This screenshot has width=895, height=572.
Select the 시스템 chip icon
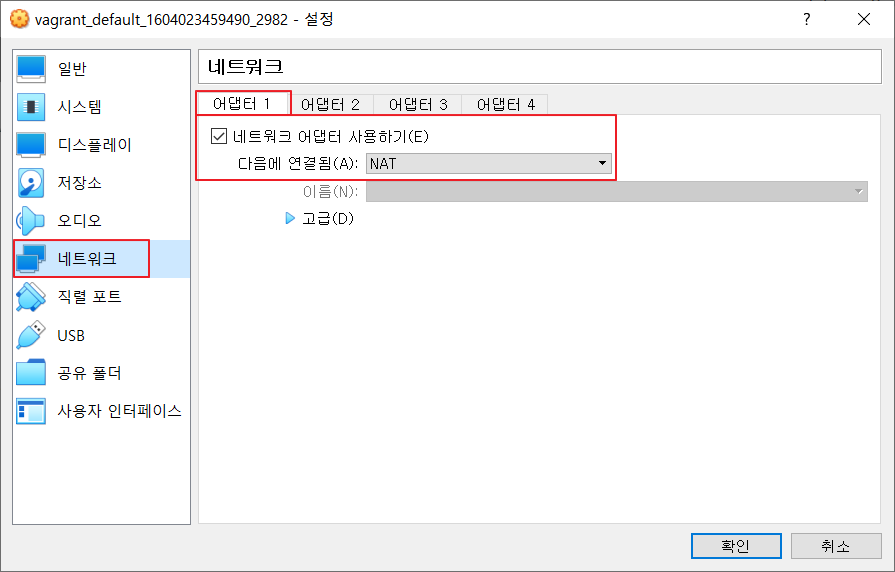click(x=31, y=107)
